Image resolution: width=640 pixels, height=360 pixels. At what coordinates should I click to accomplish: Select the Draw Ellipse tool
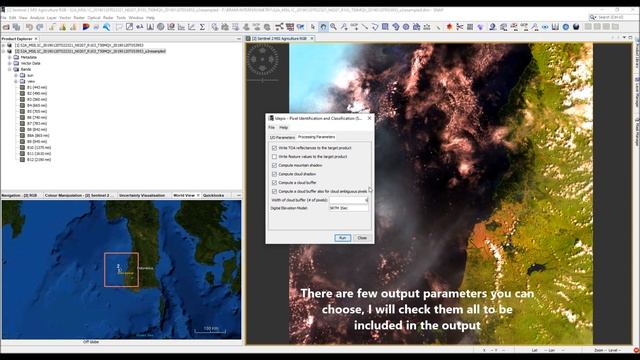point(406,27)
